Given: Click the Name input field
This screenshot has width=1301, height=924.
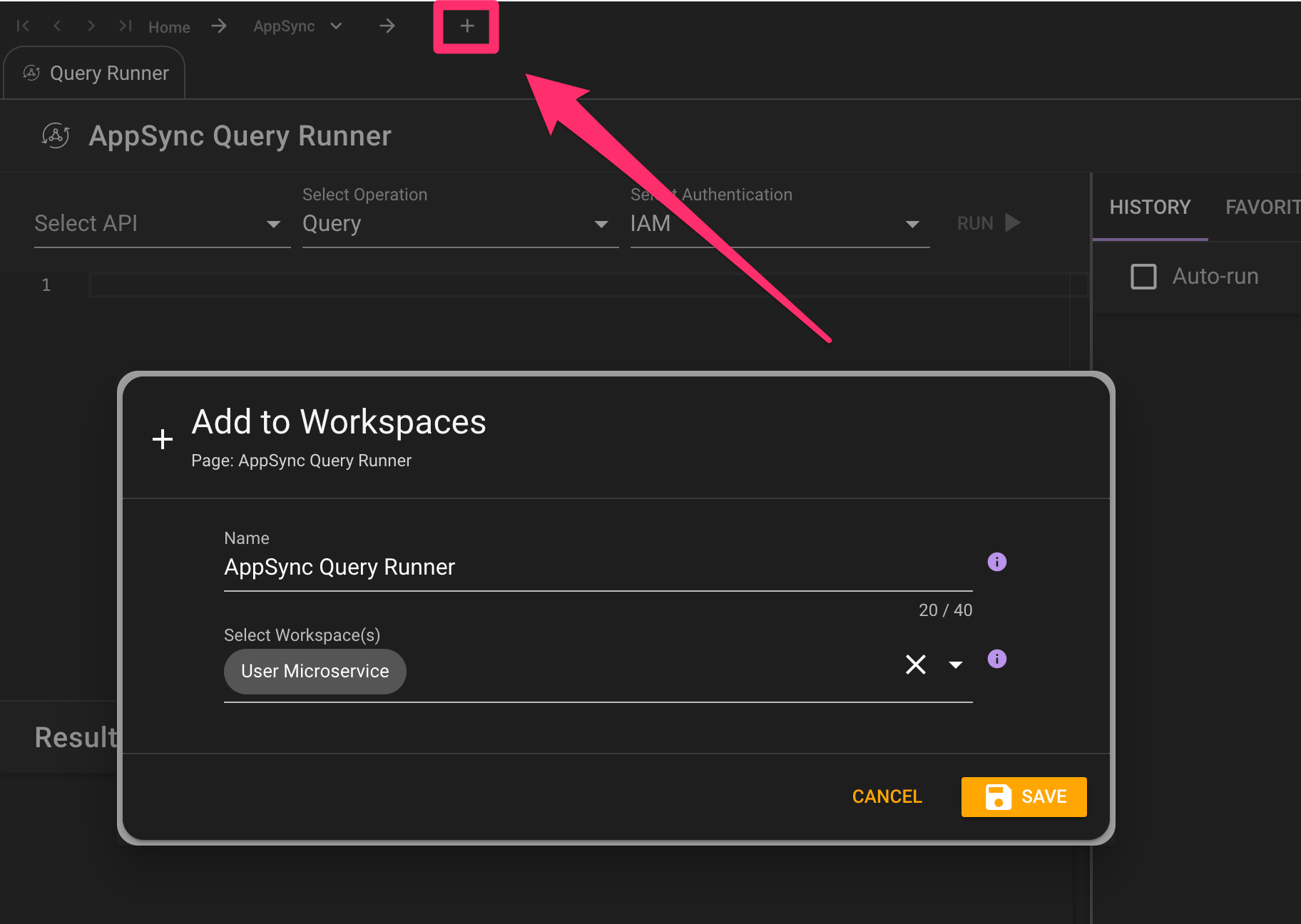Looking at the screenshot, I should coord(598,568).
